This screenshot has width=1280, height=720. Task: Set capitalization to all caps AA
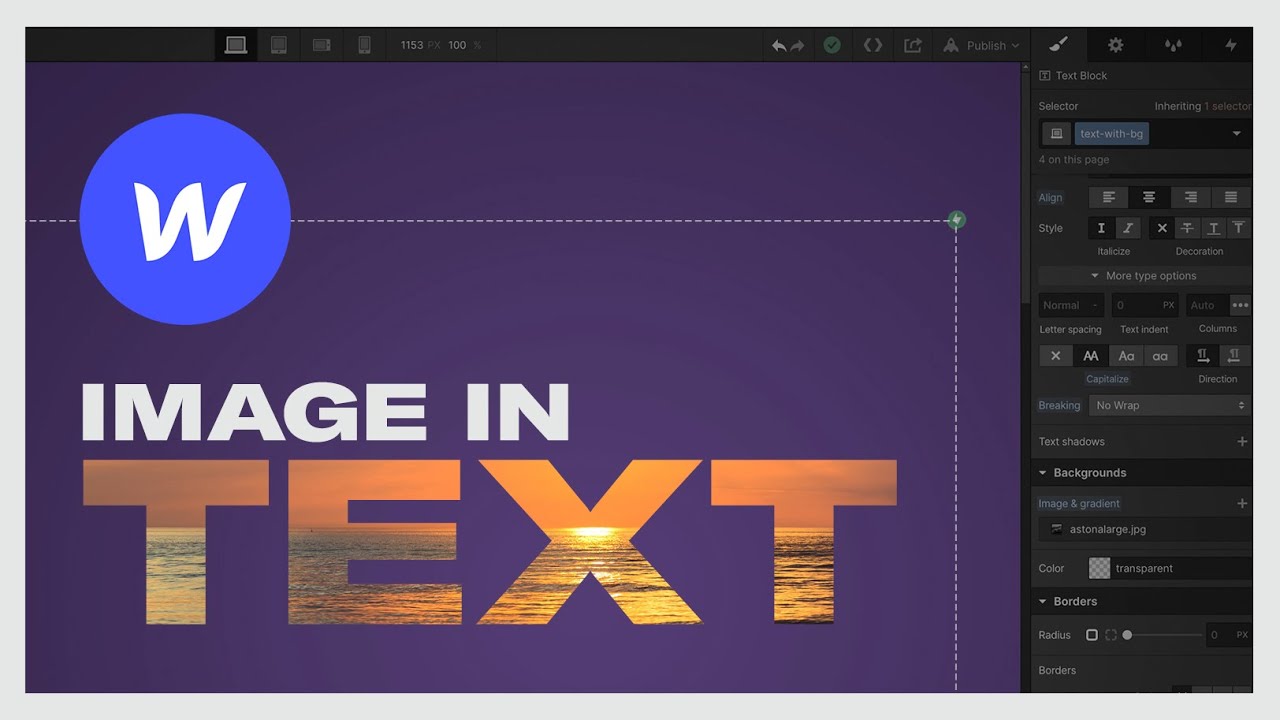tap(1091, 356)
